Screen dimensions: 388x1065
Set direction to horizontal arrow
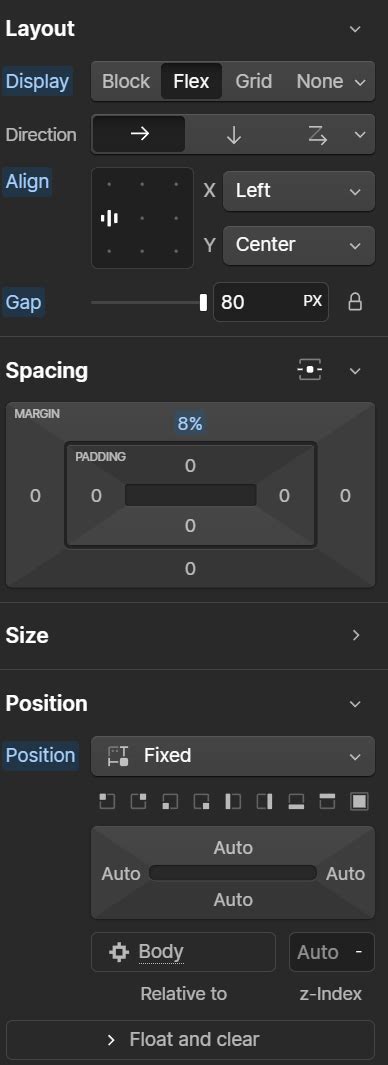click(x=139, y=134)
